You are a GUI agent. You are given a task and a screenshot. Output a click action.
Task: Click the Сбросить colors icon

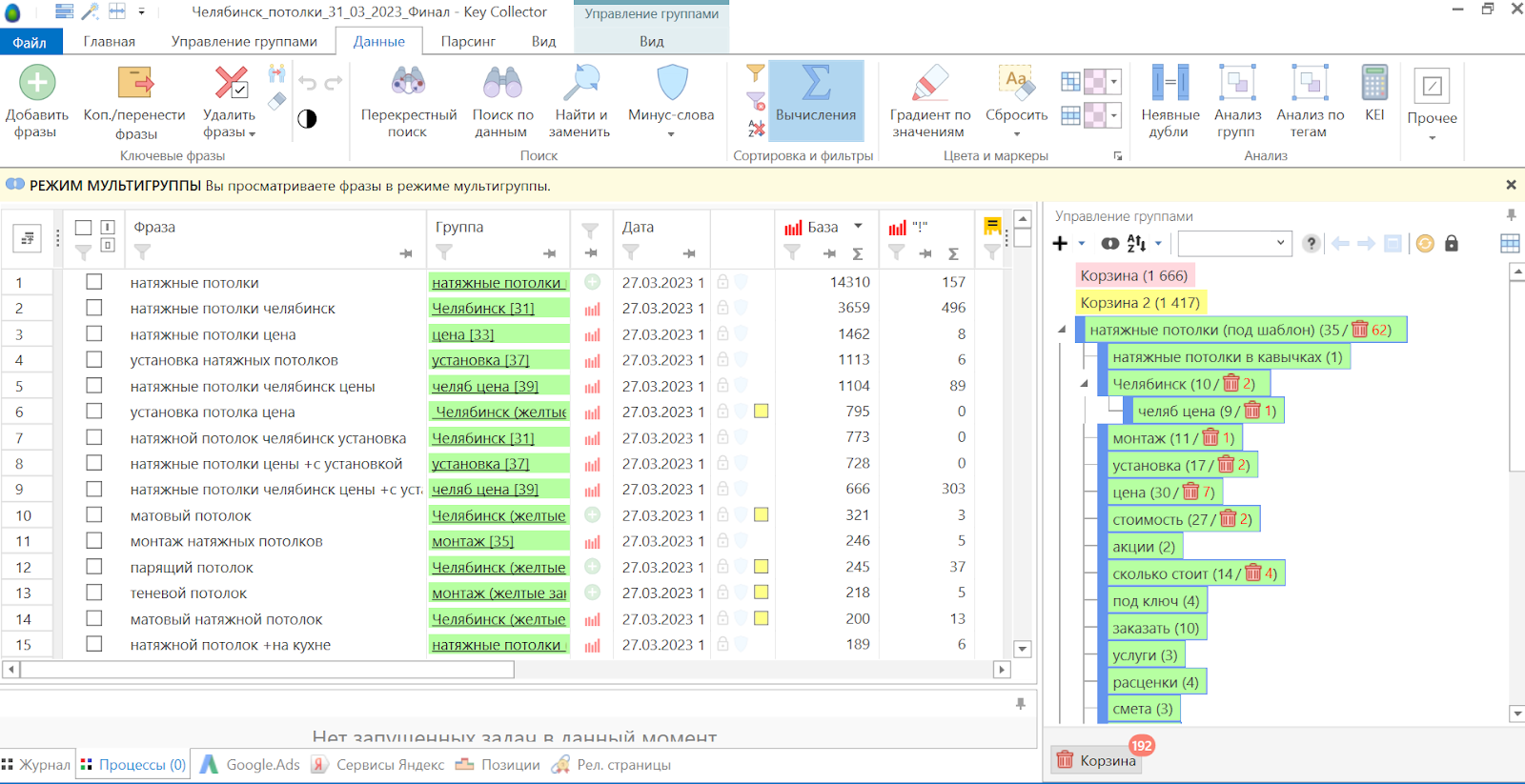(x=1016, y=83)
